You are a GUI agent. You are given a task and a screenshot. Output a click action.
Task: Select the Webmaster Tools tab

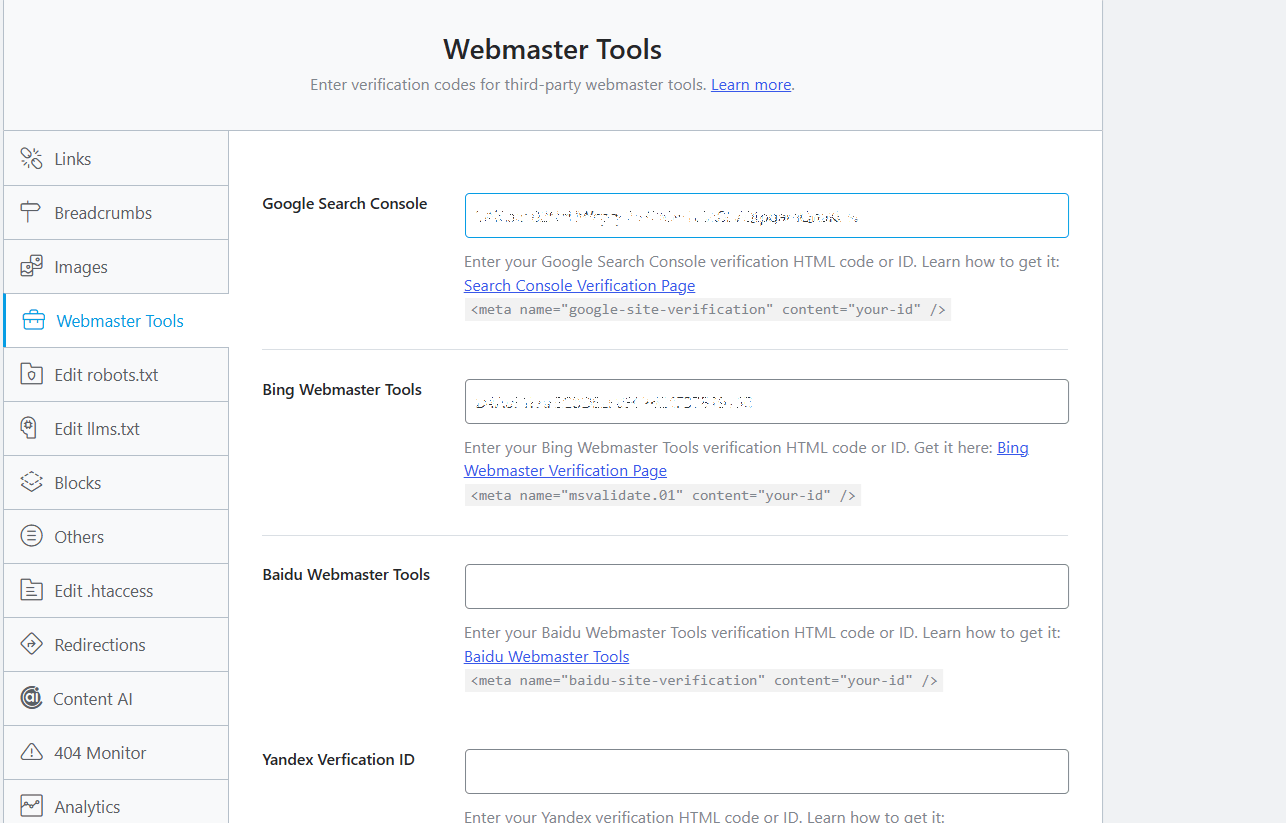coord(116,320)
